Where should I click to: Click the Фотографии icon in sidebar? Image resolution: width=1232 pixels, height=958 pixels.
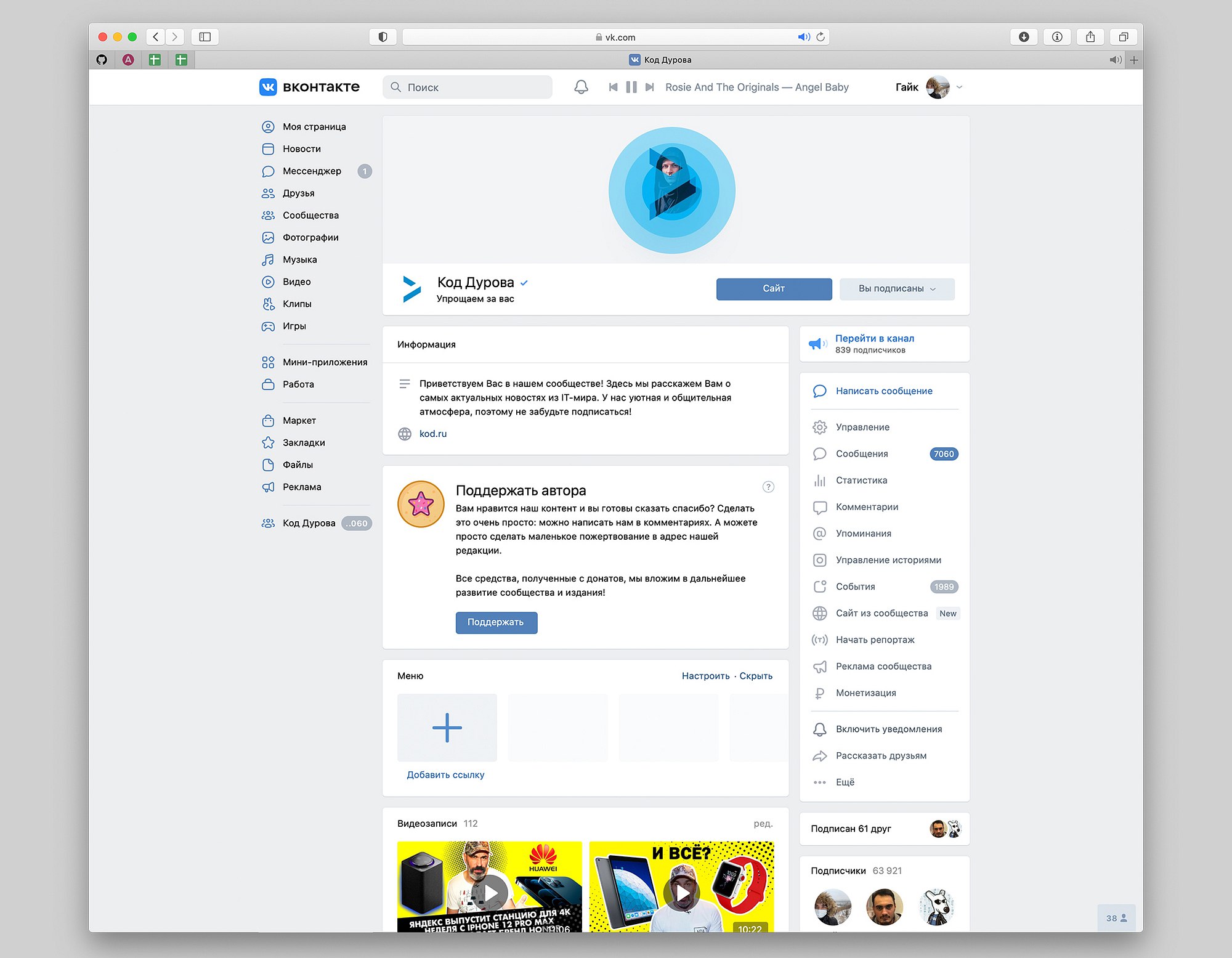tap(268, 238)
